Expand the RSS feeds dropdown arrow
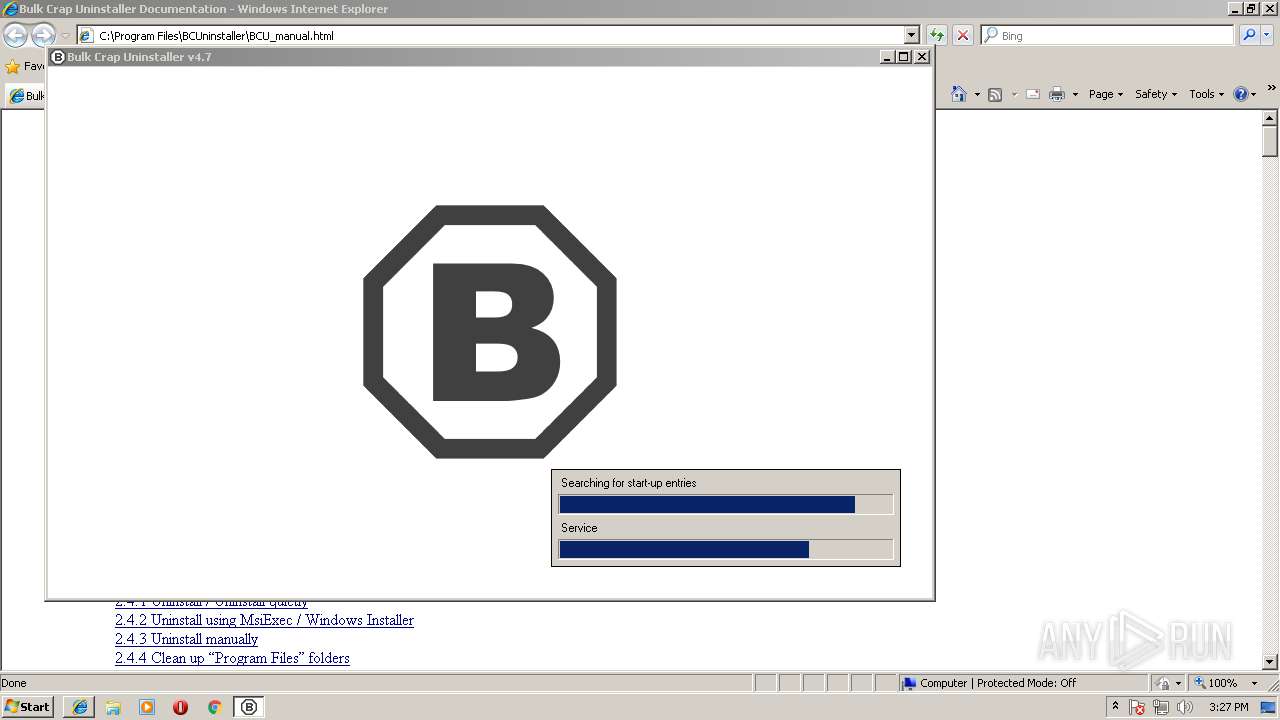Image resolution: width=1280 pixels, height=720 pixels. pos(1014,95)
